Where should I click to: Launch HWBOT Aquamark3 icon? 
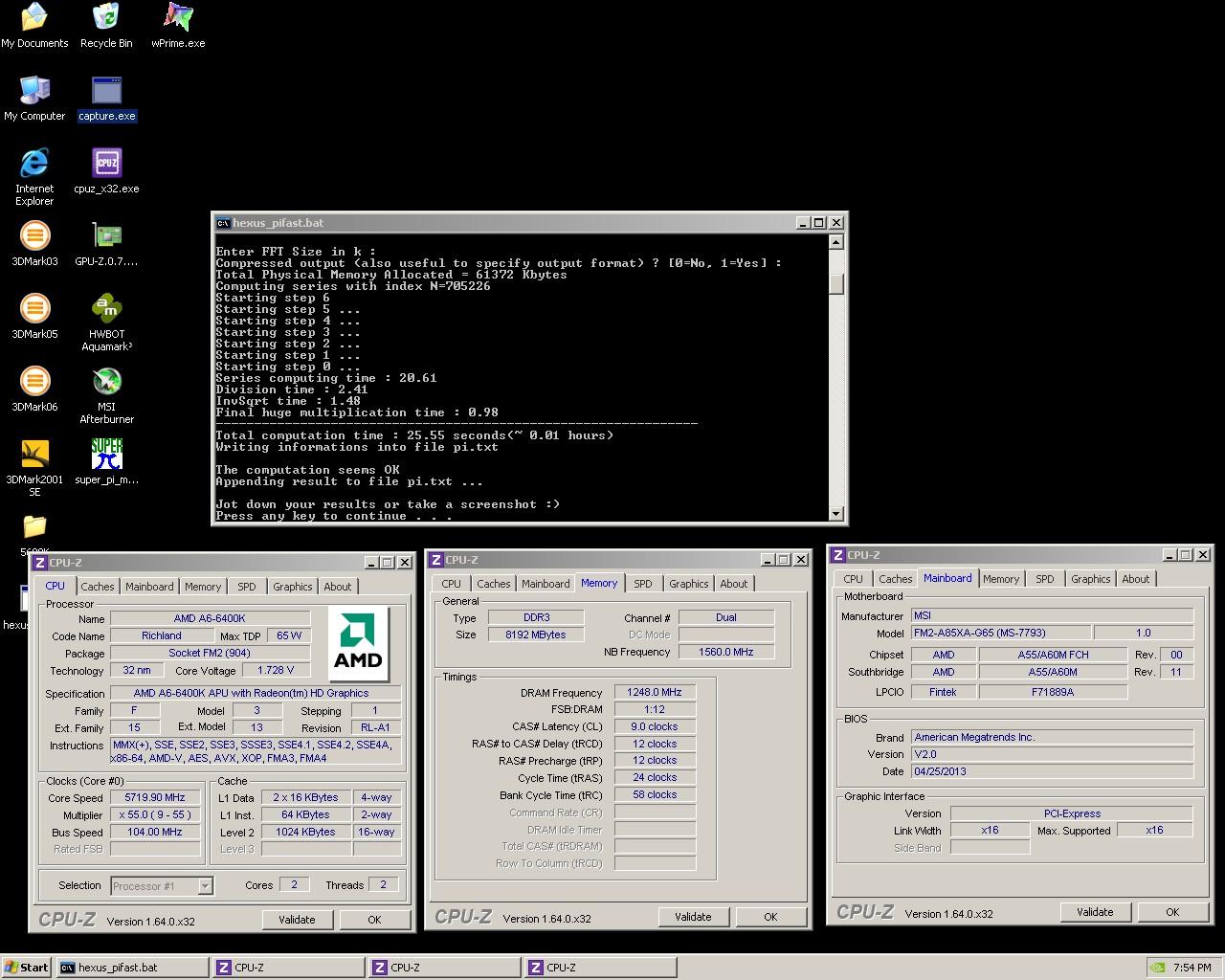pos(106,323)
